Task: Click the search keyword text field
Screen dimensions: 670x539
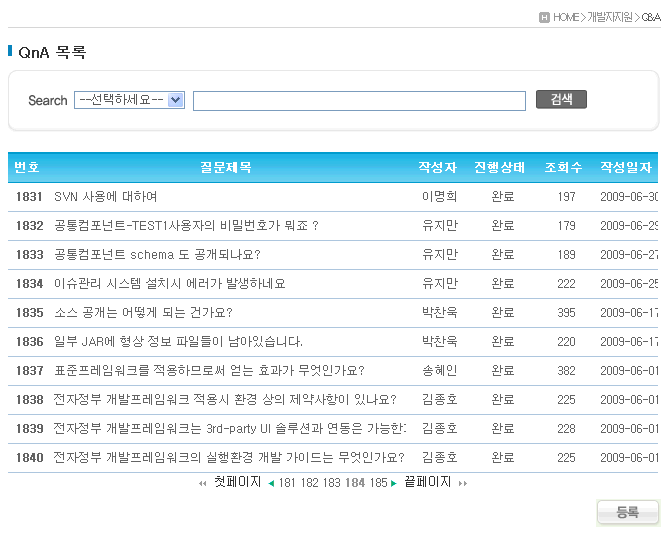Action: [x=359, y=101]
